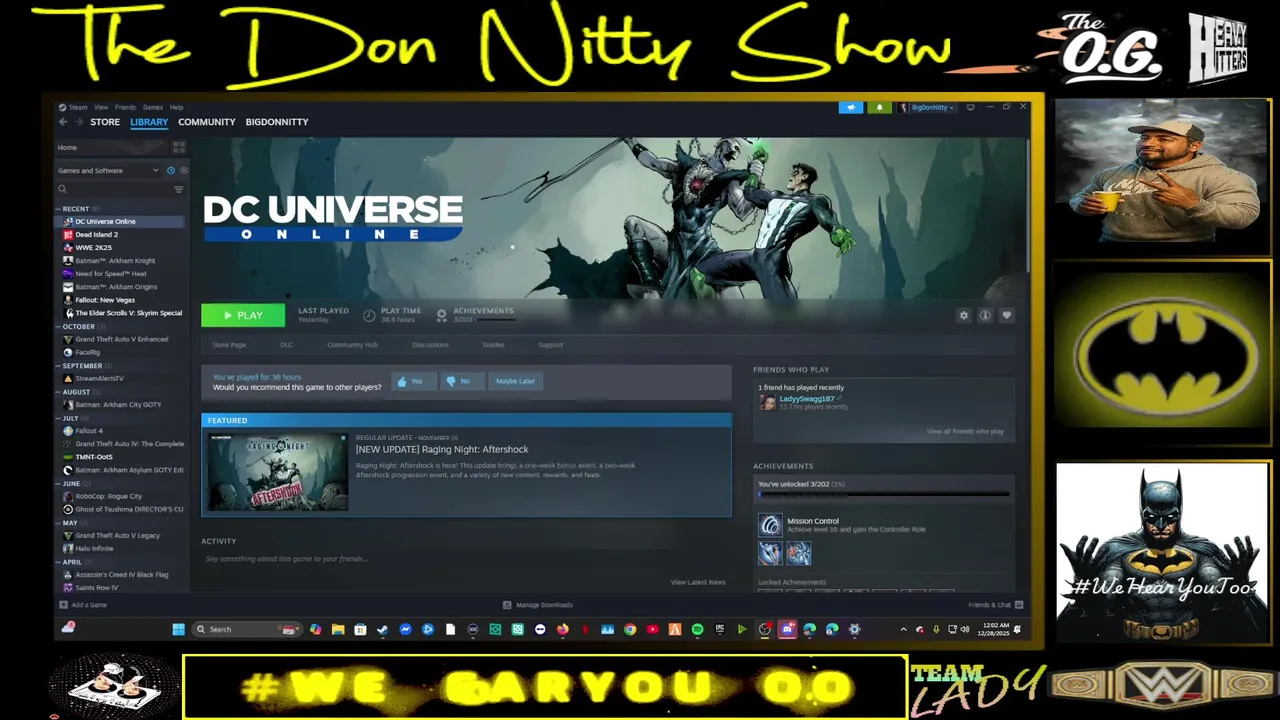Open game info icon
This screenshot has width=1280, height=720.
(x=985, y=315)
